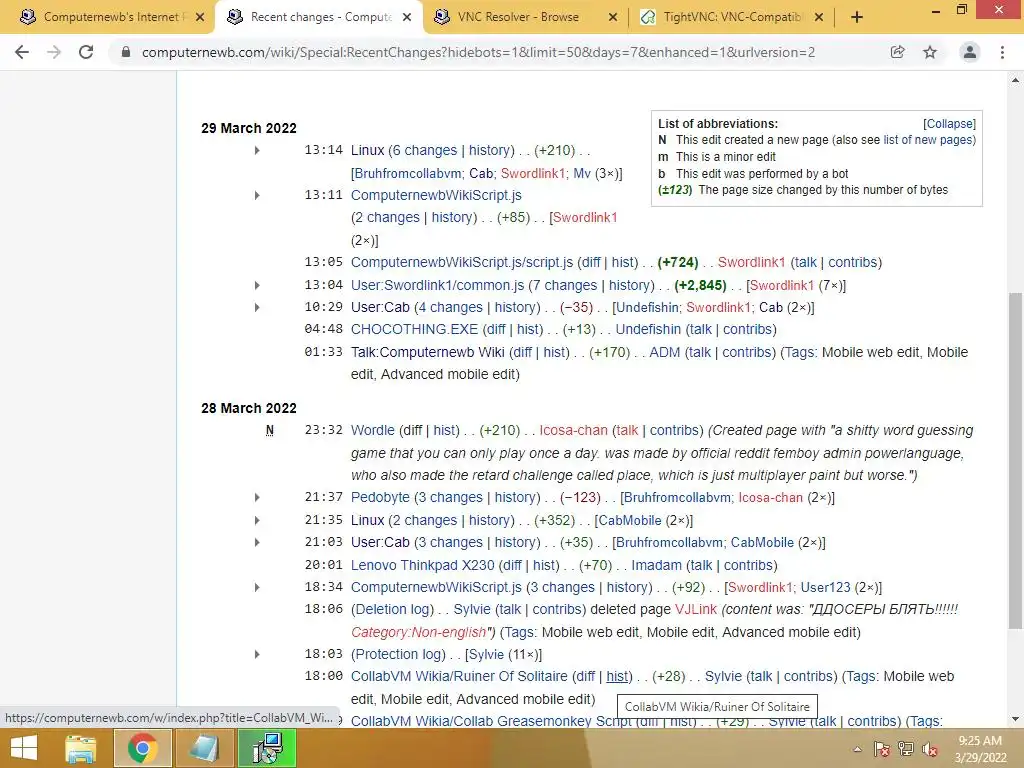Click the vertical scrollbar thumb
This screenshot has height=768, width=1024.
coord(1015,459)
